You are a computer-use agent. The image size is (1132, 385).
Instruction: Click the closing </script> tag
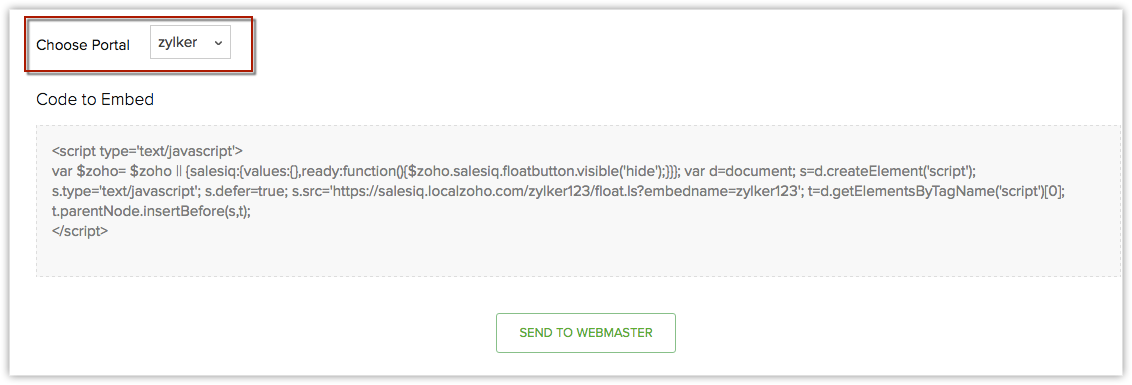pos(80,232)
